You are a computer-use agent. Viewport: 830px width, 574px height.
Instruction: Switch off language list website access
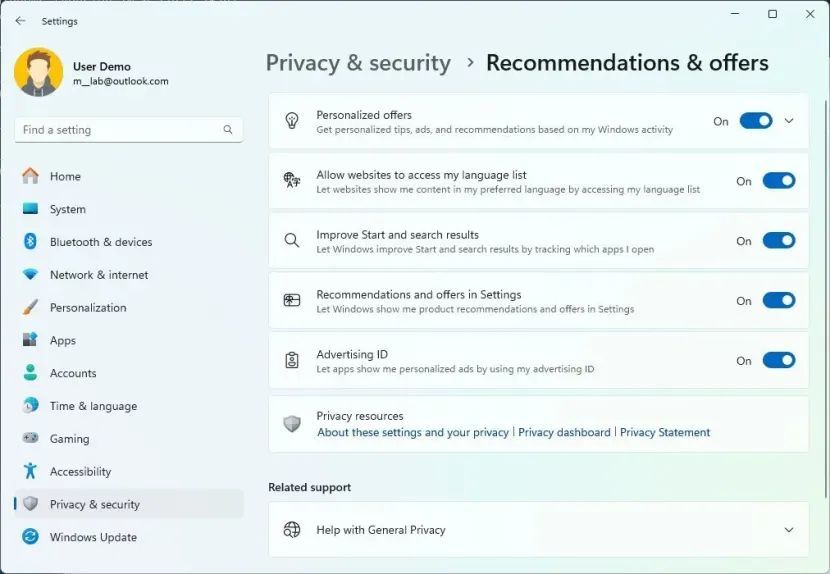778,181
